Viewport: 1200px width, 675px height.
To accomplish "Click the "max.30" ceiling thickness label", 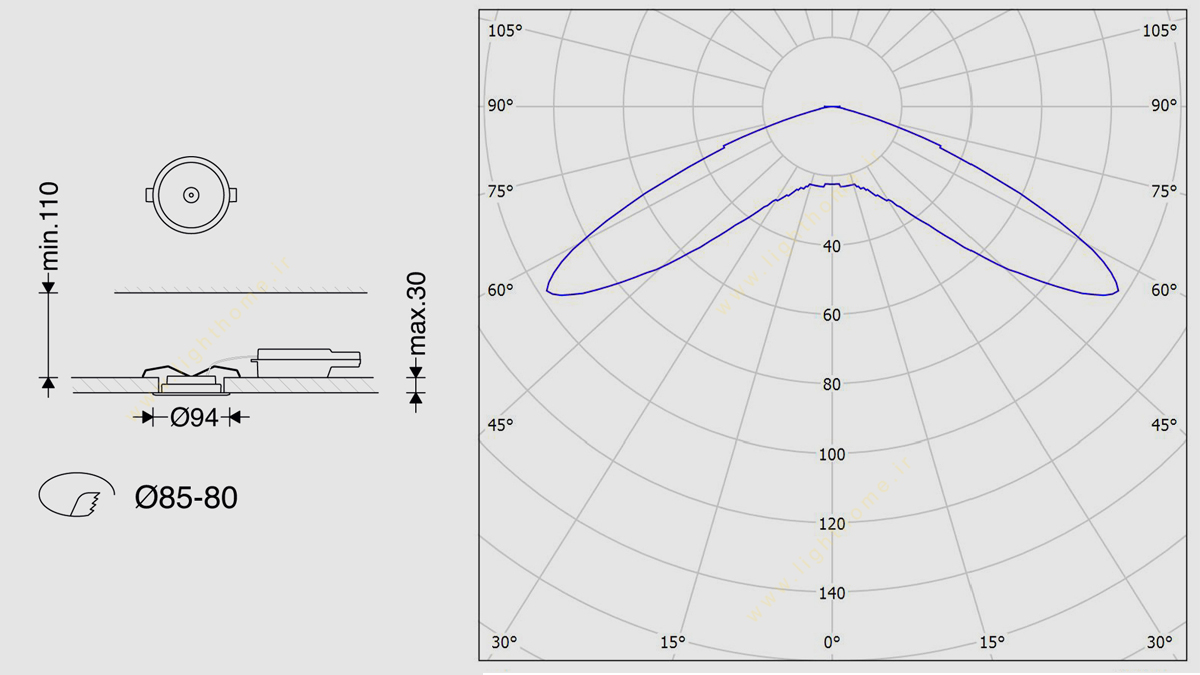I will (x=417, y=313).
